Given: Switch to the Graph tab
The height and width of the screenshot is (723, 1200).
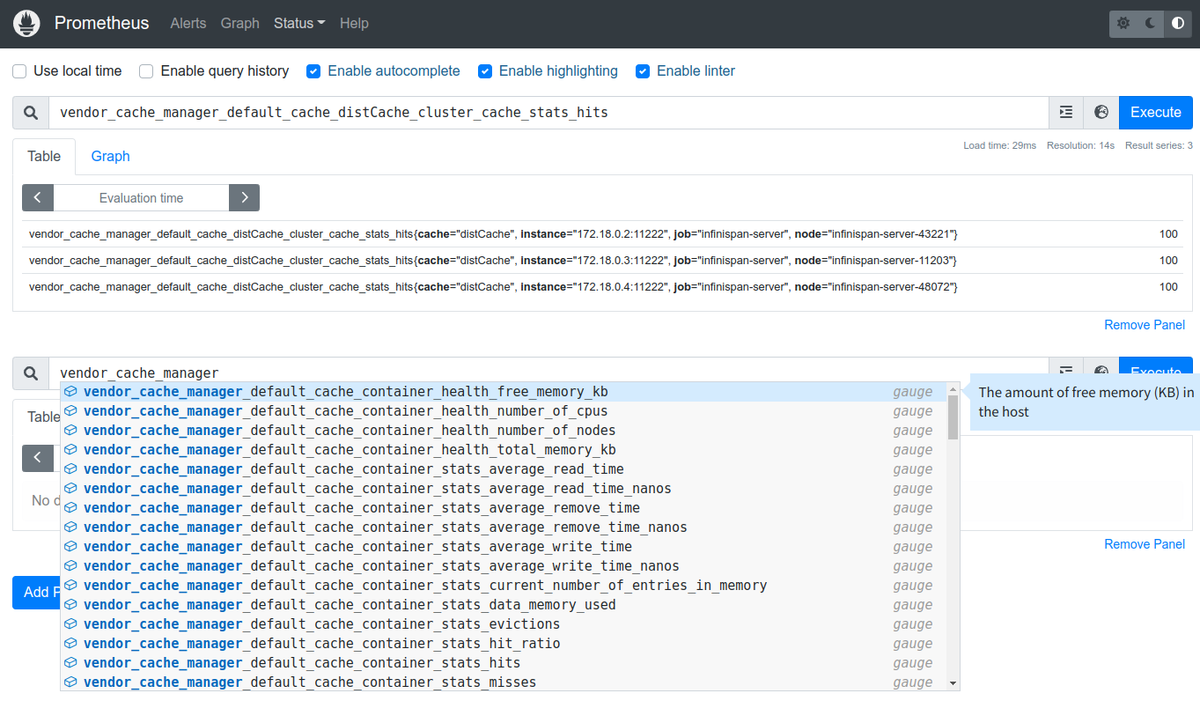Looking at the screenshot, I should point(110,156).
